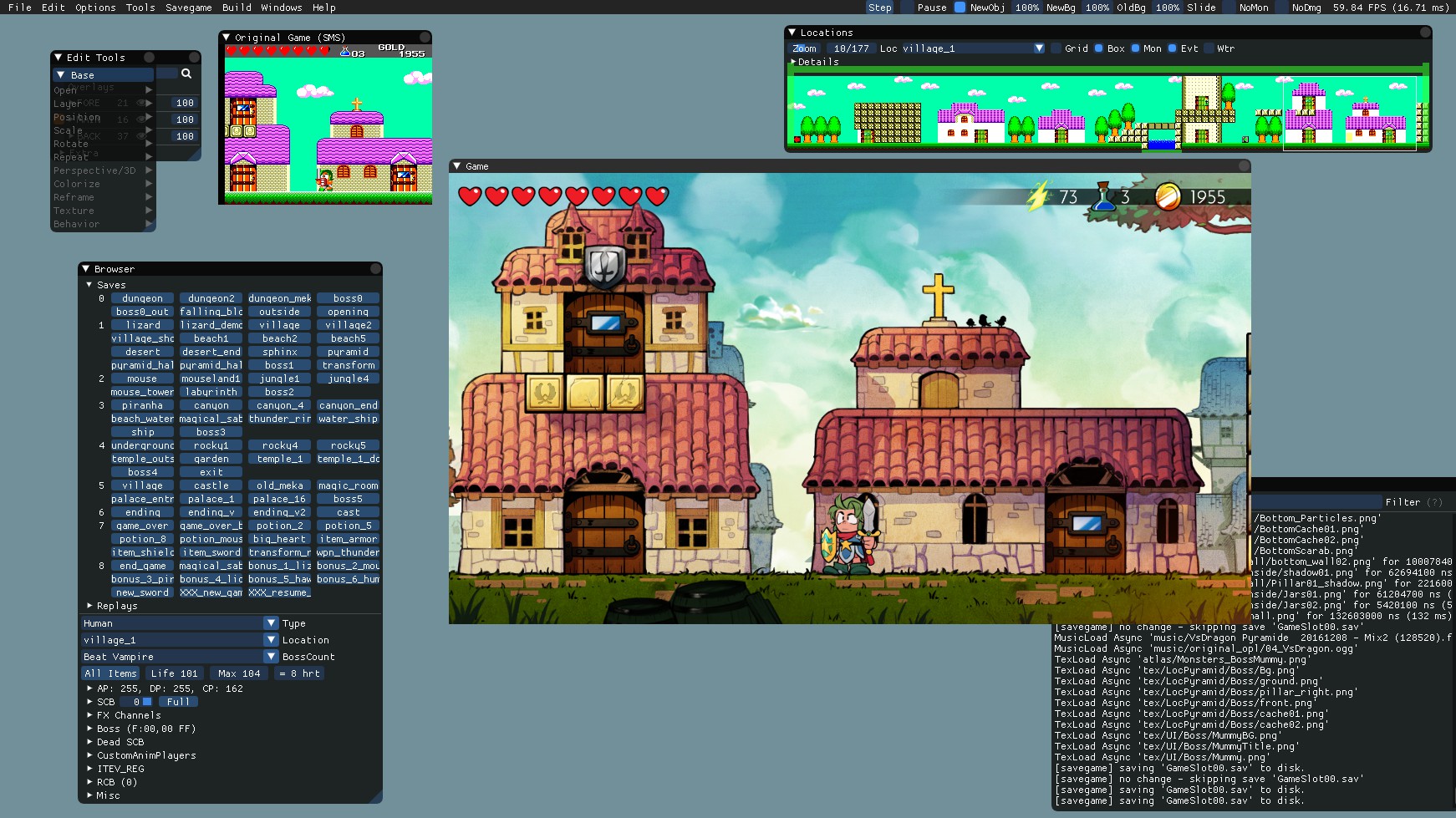Click the village level map thumbnail strip

[1107, 113]
